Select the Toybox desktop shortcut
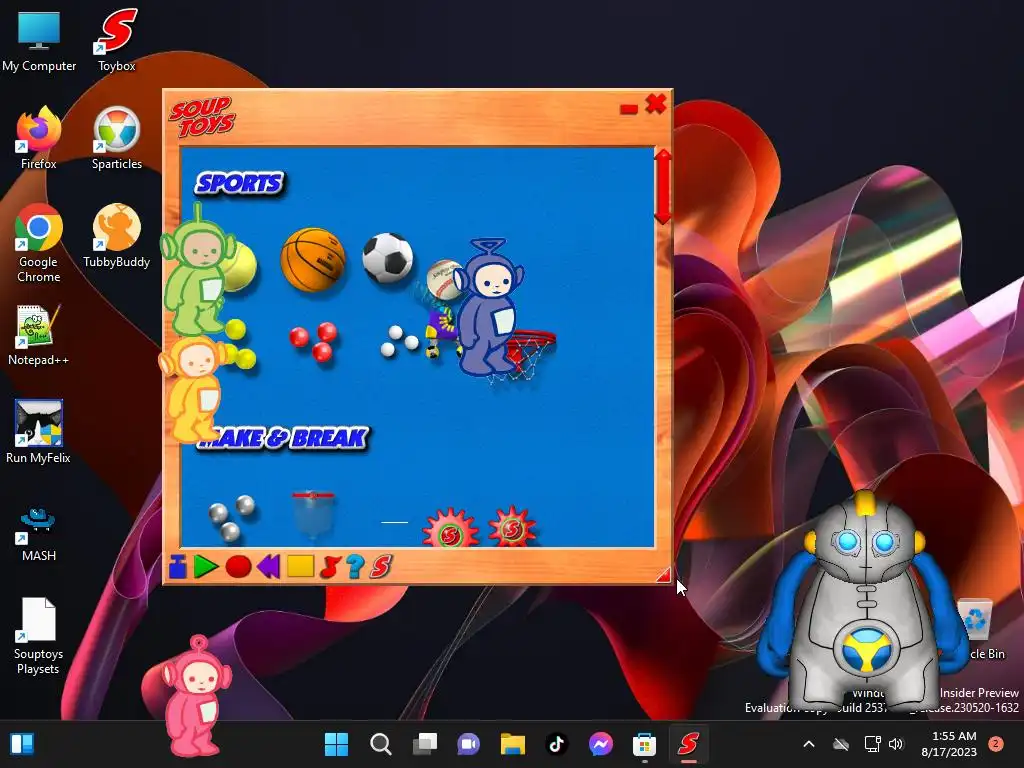 117,41
